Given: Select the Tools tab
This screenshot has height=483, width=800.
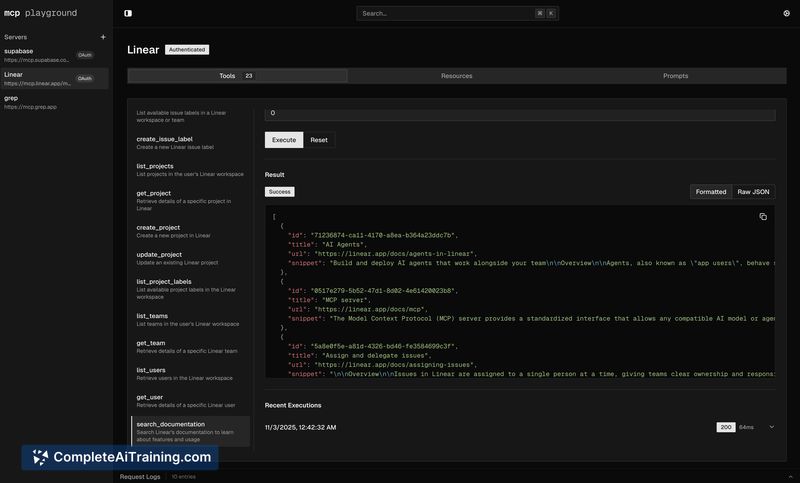Looking at the screenshot, I should 237,76.
